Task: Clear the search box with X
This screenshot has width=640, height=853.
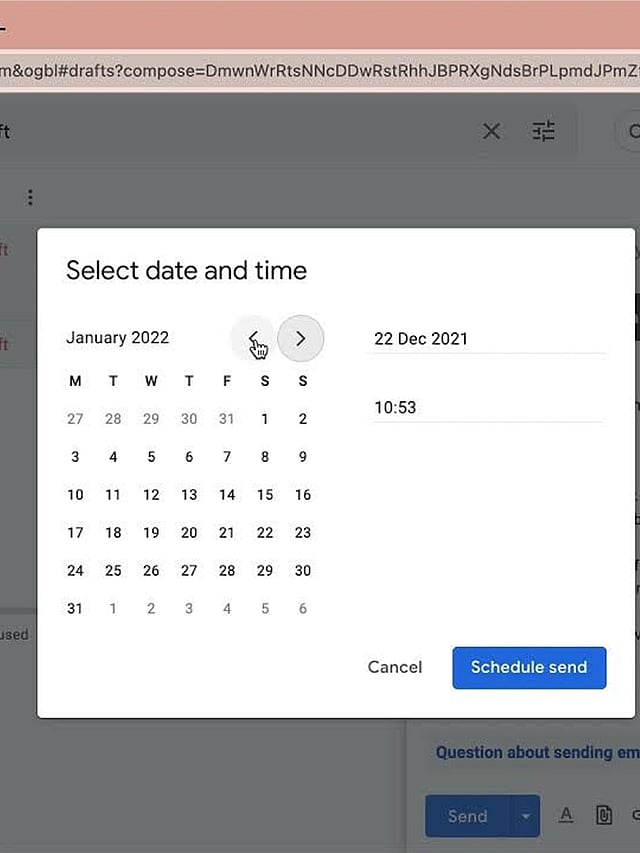Action: 492,131
